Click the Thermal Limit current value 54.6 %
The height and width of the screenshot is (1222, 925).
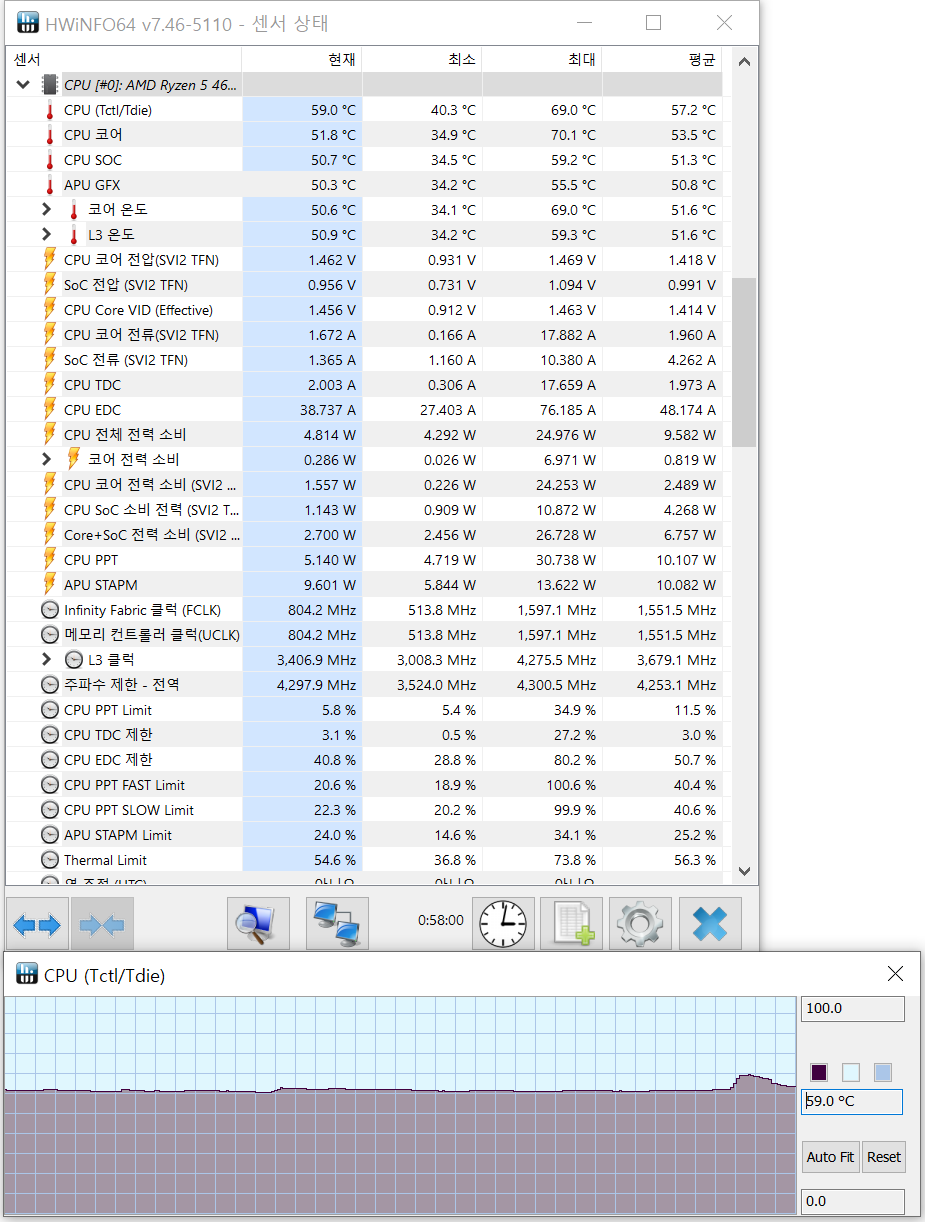point(335,860)
